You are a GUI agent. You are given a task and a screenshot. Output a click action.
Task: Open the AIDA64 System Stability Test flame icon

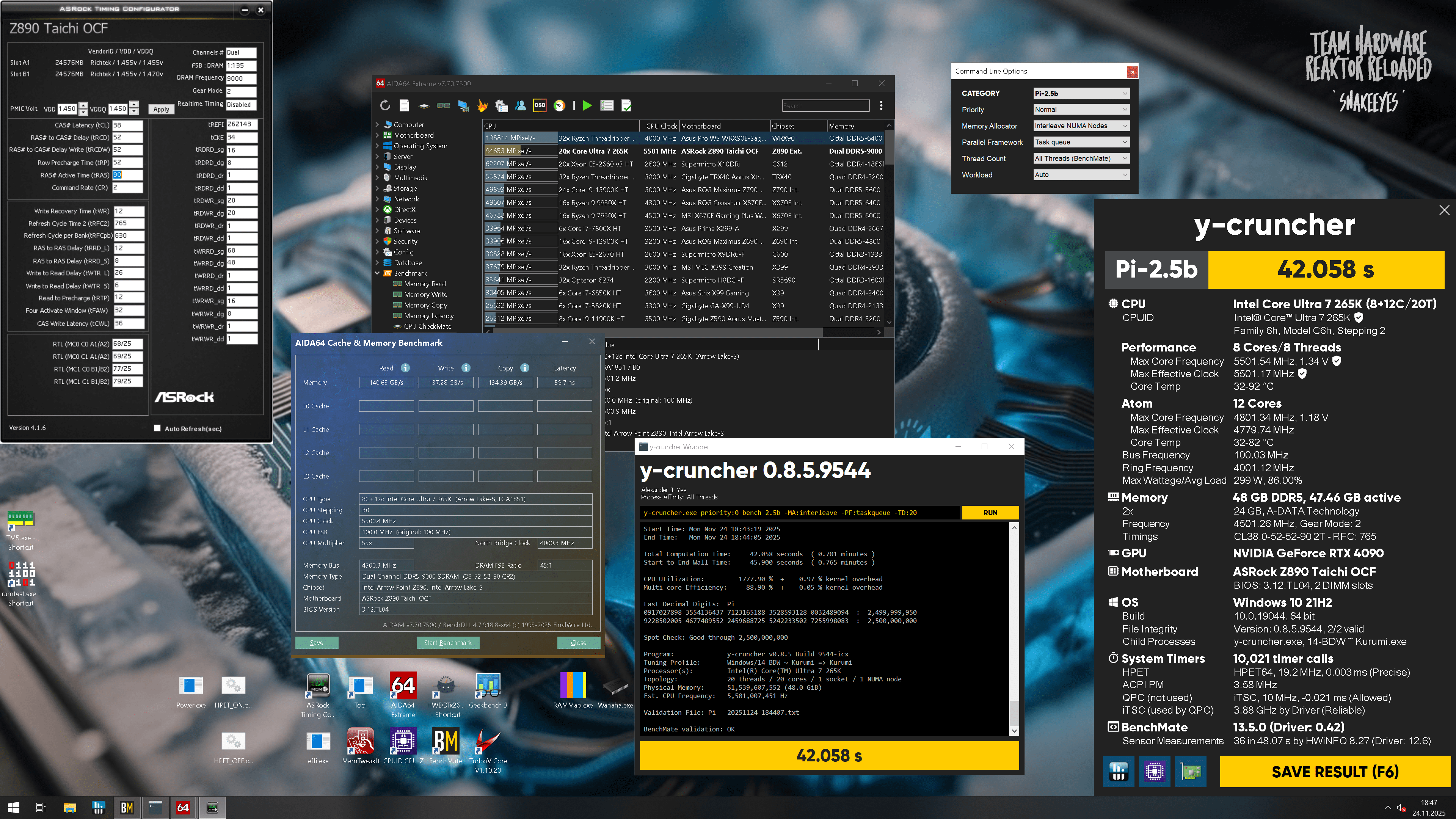tap(482, 105)
